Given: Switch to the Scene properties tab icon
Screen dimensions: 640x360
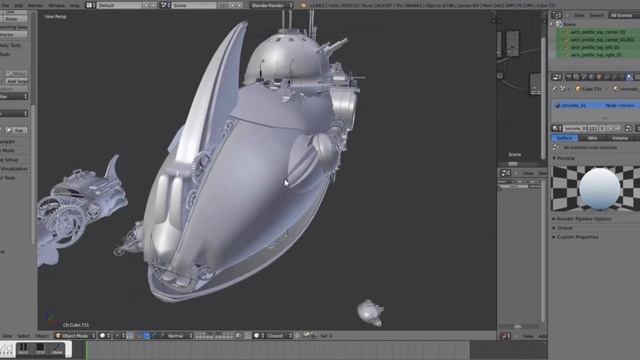Looking at the screenshot, I should pos(584,77).
